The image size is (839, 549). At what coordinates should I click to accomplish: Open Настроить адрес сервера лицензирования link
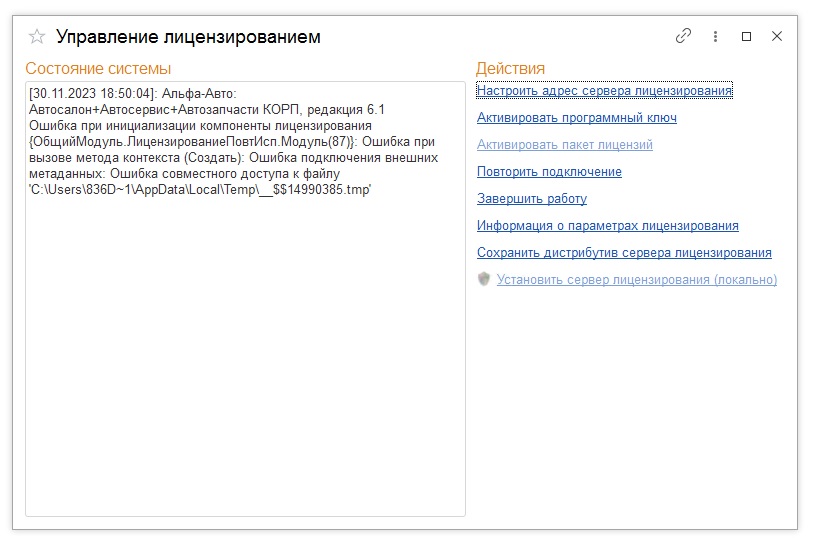tap(604, 90)
